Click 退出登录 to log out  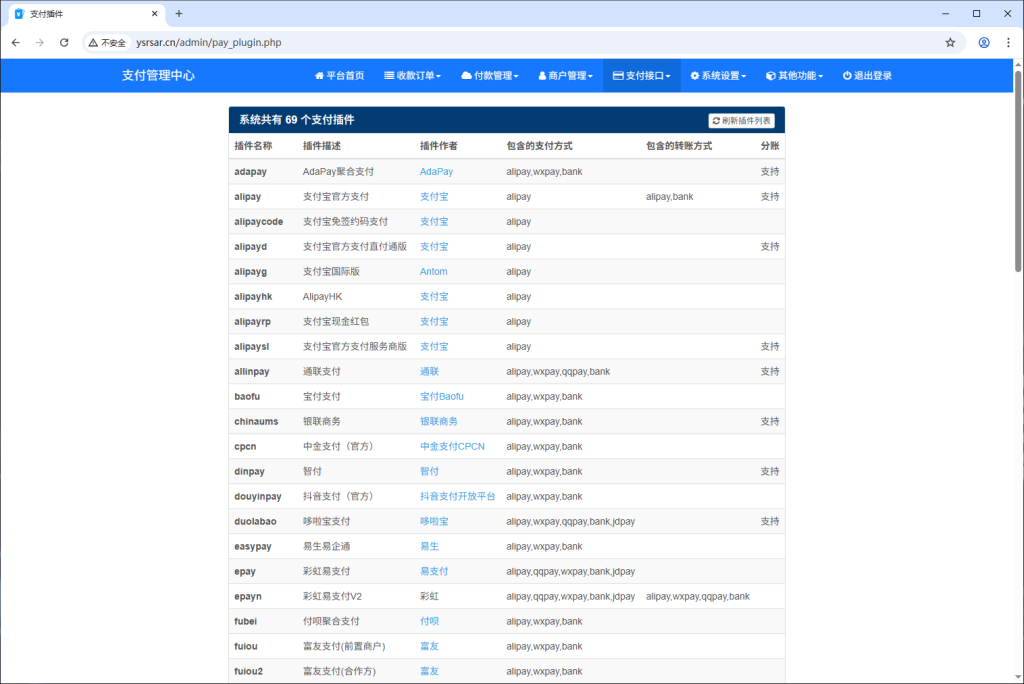point(867,76)
